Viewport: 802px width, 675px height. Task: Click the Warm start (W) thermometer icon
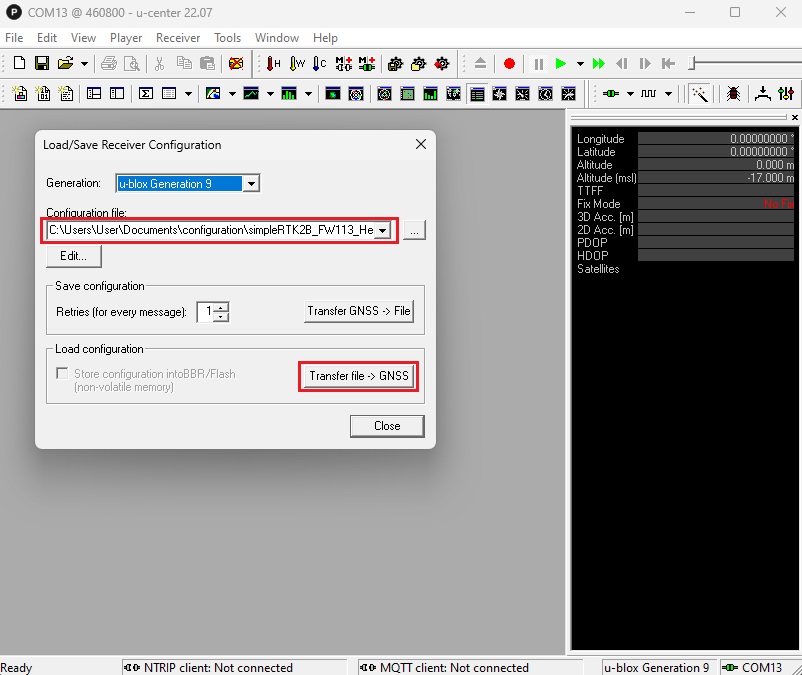coord(297,64)
